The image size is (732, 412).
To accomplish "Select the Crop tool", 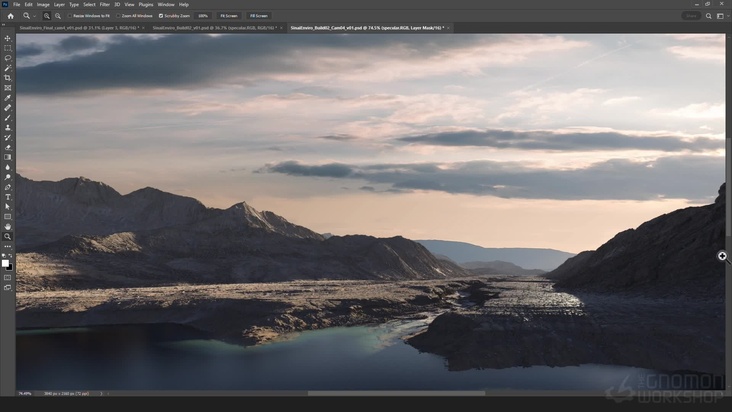I will tap(7, 78).
